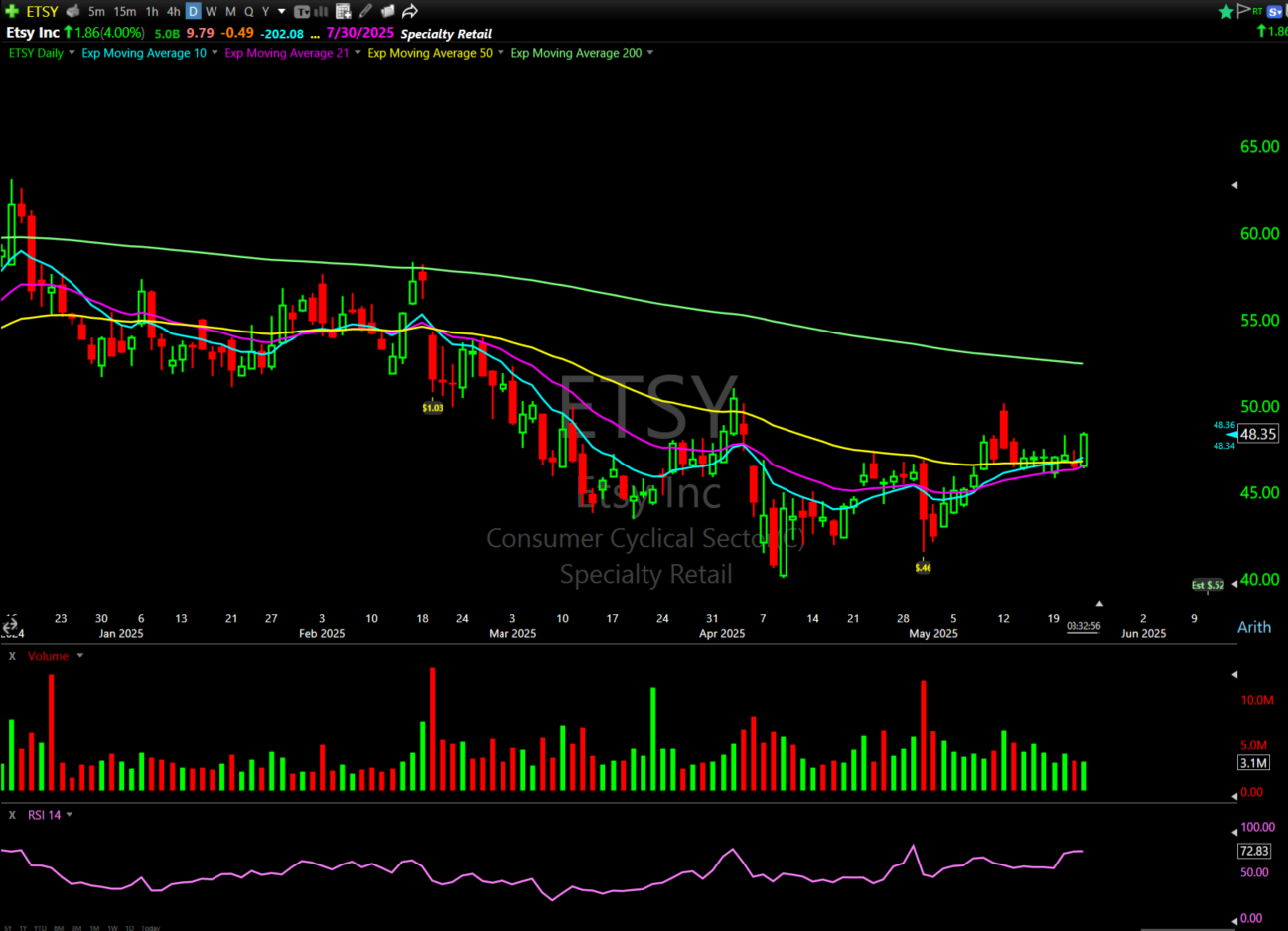Click the Arith scale toggle

click(x=1254, y=627)
